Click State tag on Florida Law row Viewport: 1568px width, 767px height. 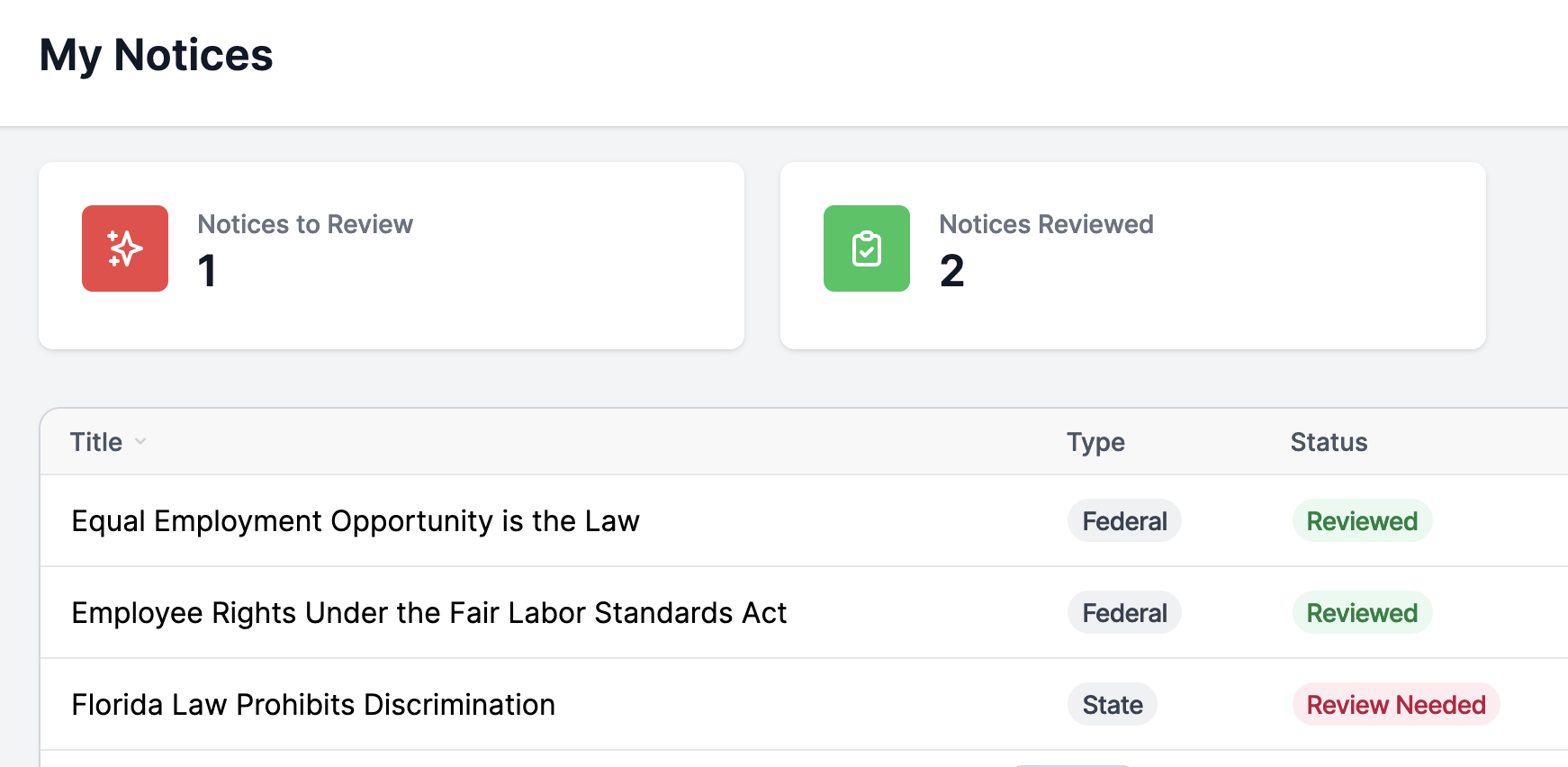tap(1113, 705)
